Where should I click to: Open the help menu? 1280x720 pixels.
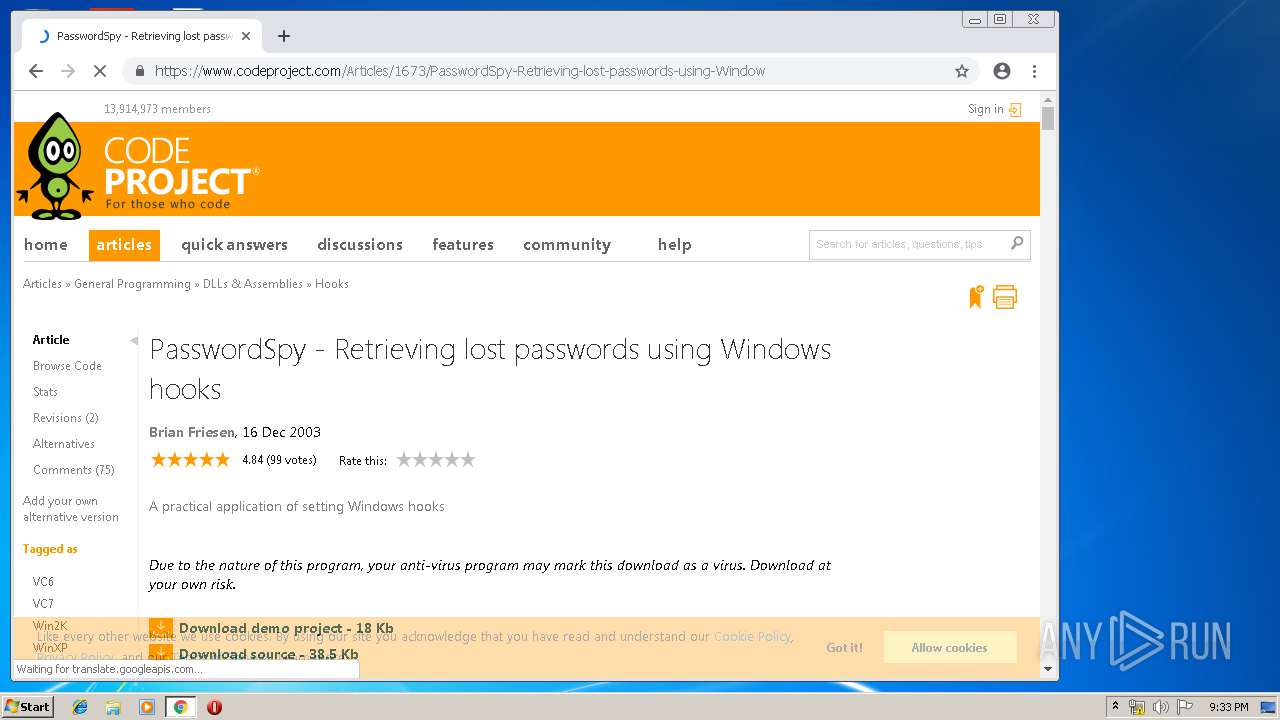[x=675, y=245]
